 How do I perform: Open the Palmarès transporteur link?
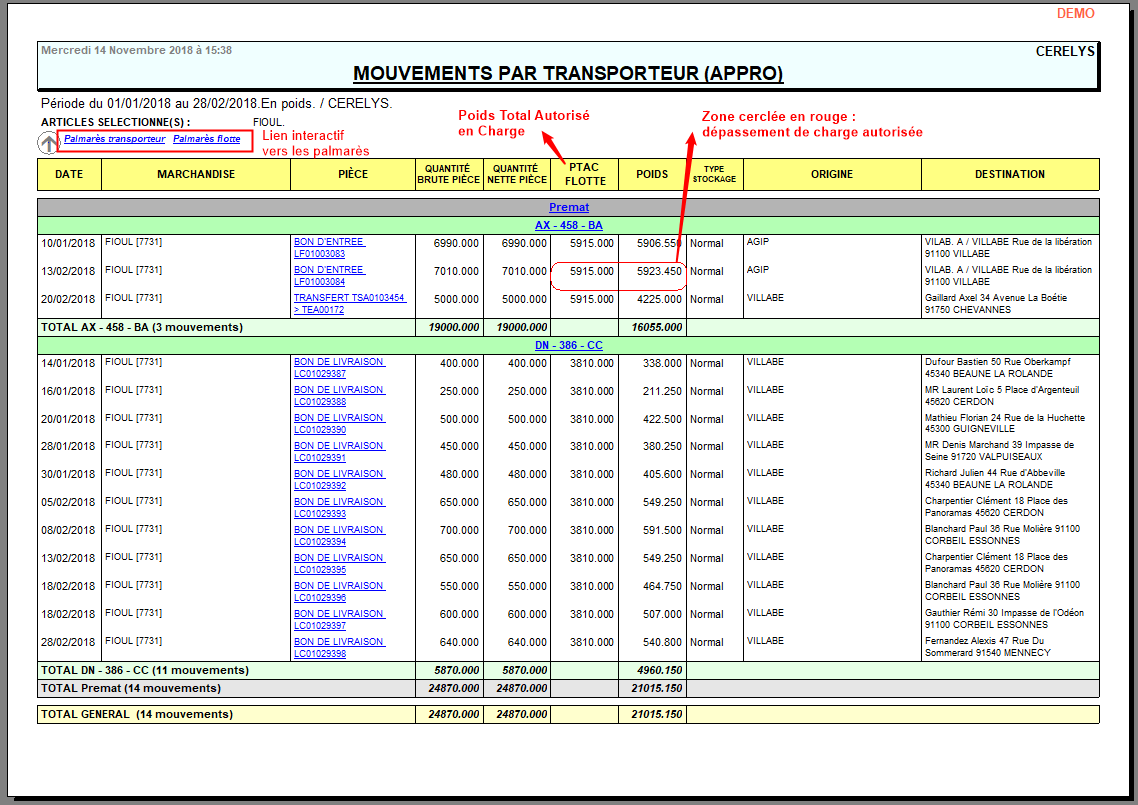click(114, 139)
